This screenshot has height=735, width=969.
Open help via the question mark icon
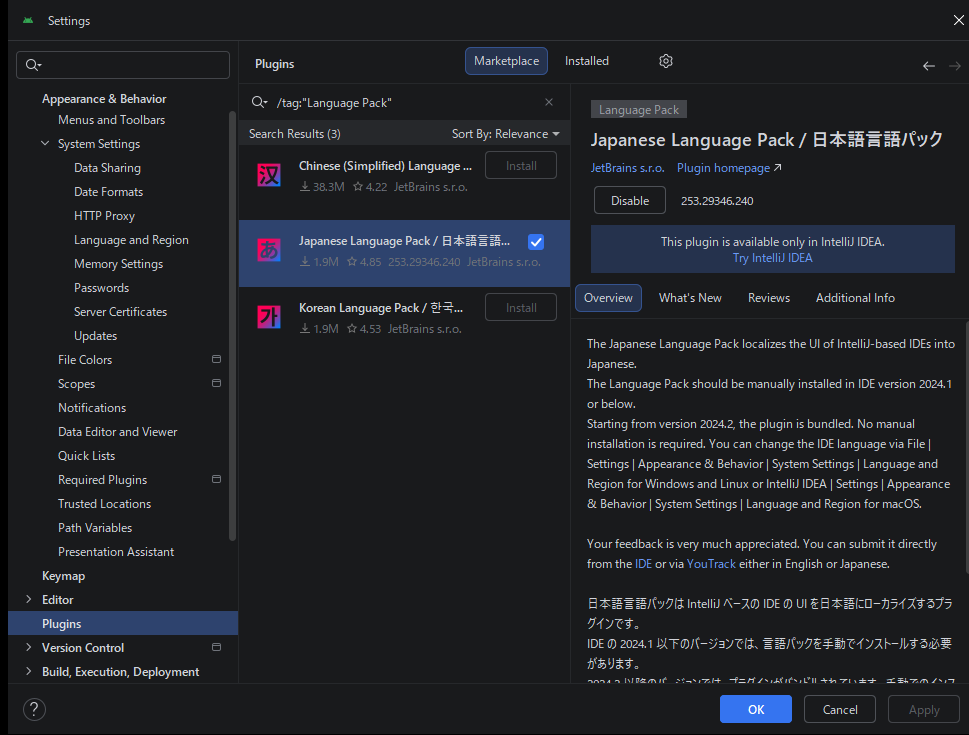(34, 709)
